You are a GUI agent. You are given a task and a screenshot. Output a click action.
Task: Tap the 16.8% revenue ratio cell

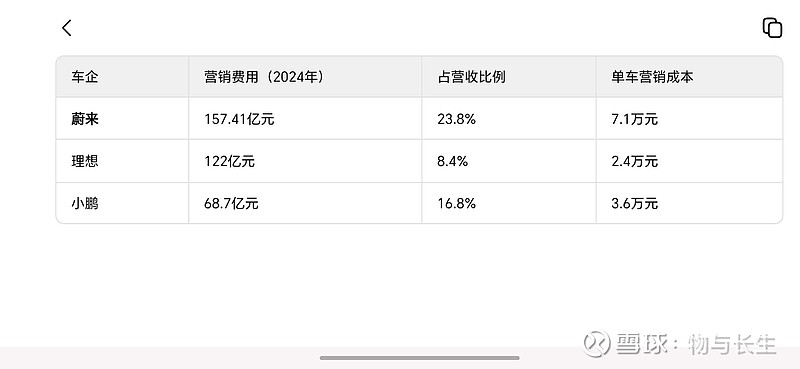(x=456, y=204)
